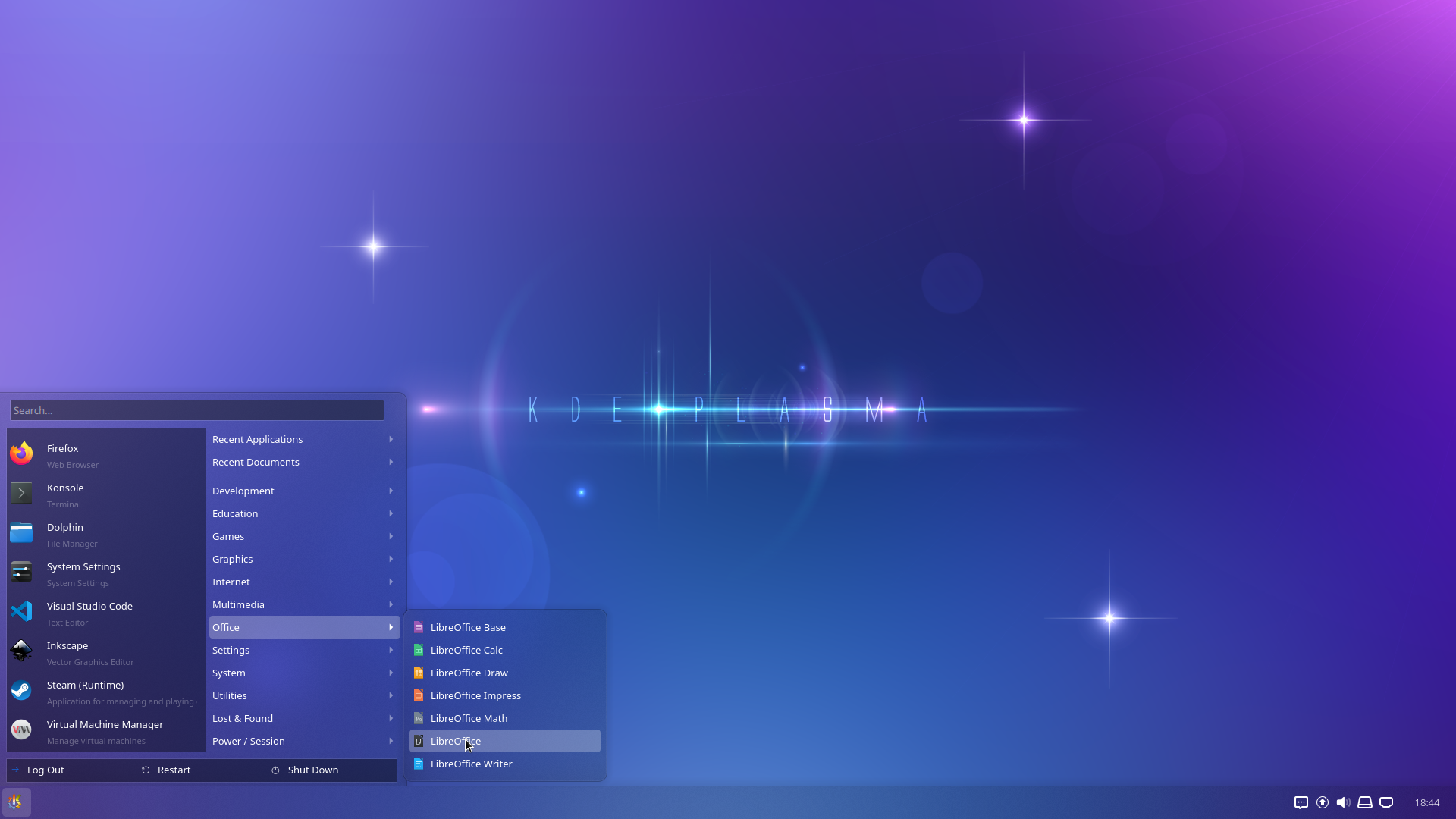Click the LibreOffice Calc icon
This screenshot has height=819, width=1456.
point(418,650)
